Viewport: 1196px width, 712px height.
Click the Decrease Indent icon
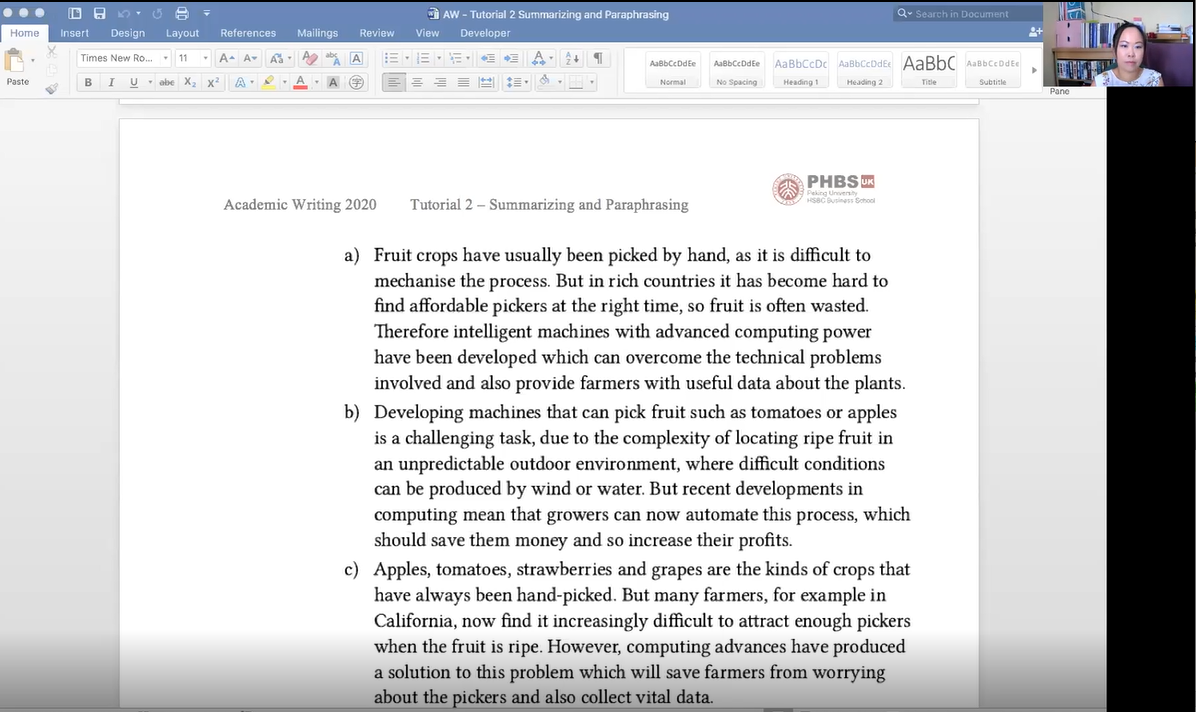(488, 58)
